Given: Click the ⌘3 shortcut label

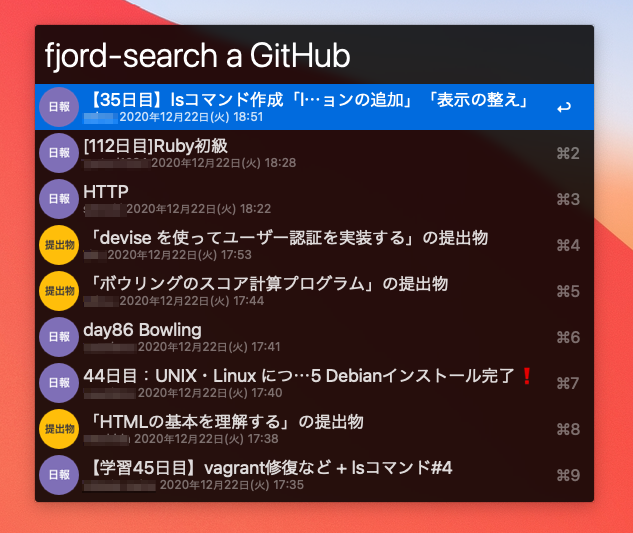Looking at the screenshot, I should (x=568, y=199).
